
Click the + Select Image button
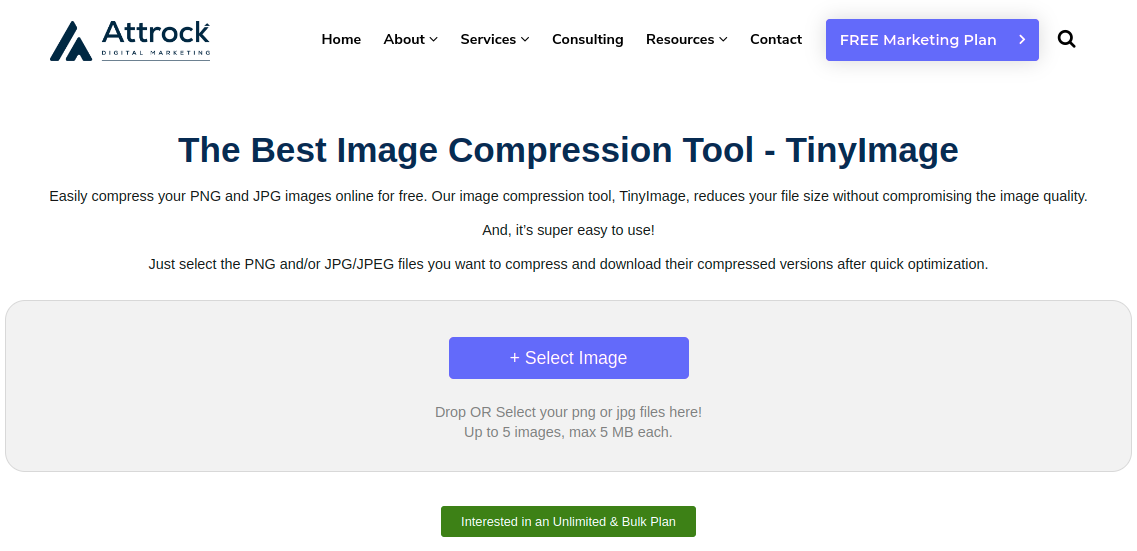(x=568, y=357)
